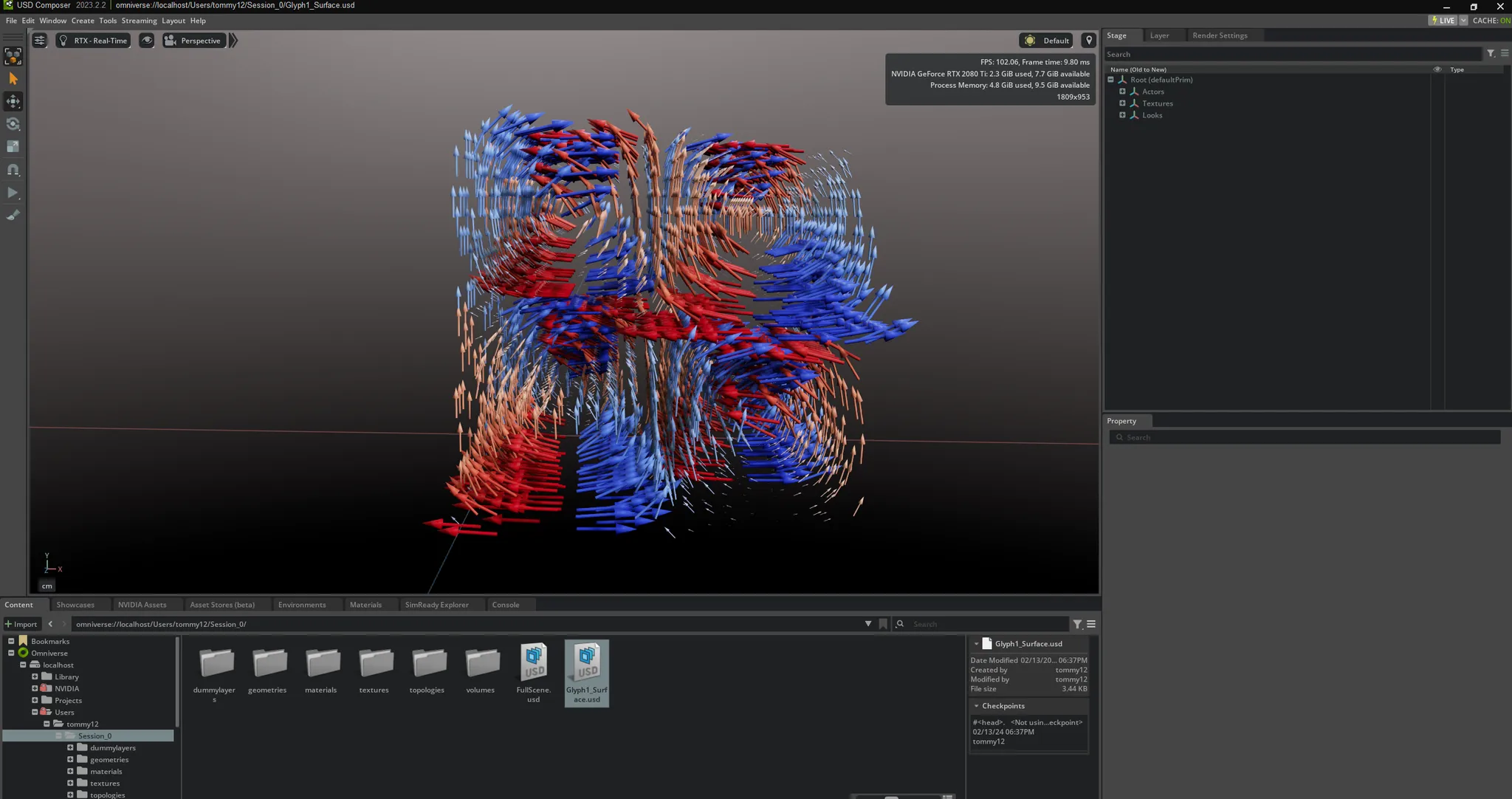Expand the Actors prim in Stage
The width and height of the screenshot is (1512, 799).
pyautogui.click(x=1122, y=92)
